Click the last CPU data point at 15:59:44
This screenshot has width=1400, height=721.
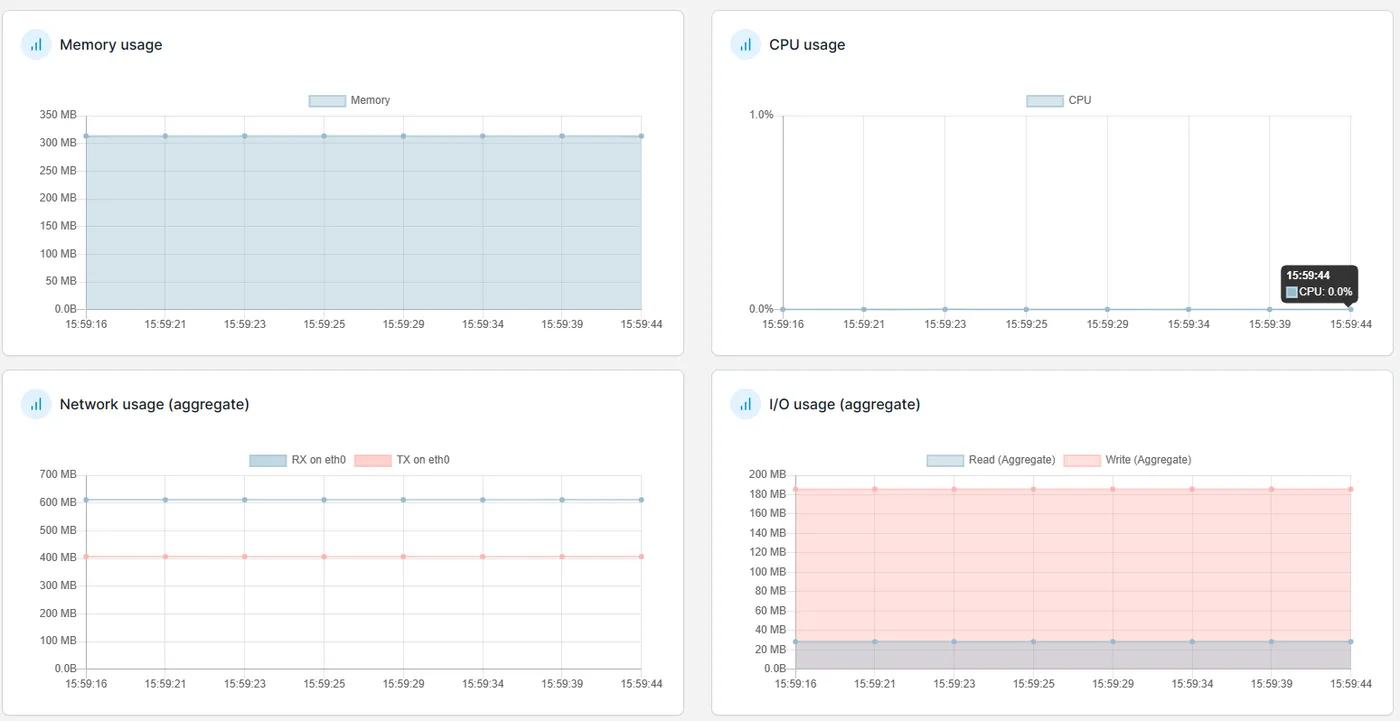(x=1350, y=309)
